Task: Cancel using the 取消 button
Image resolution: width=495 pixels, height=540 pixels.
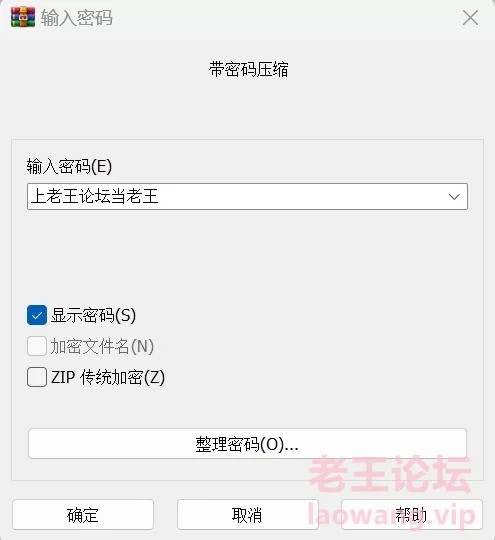Action: [x=247, y=515]
